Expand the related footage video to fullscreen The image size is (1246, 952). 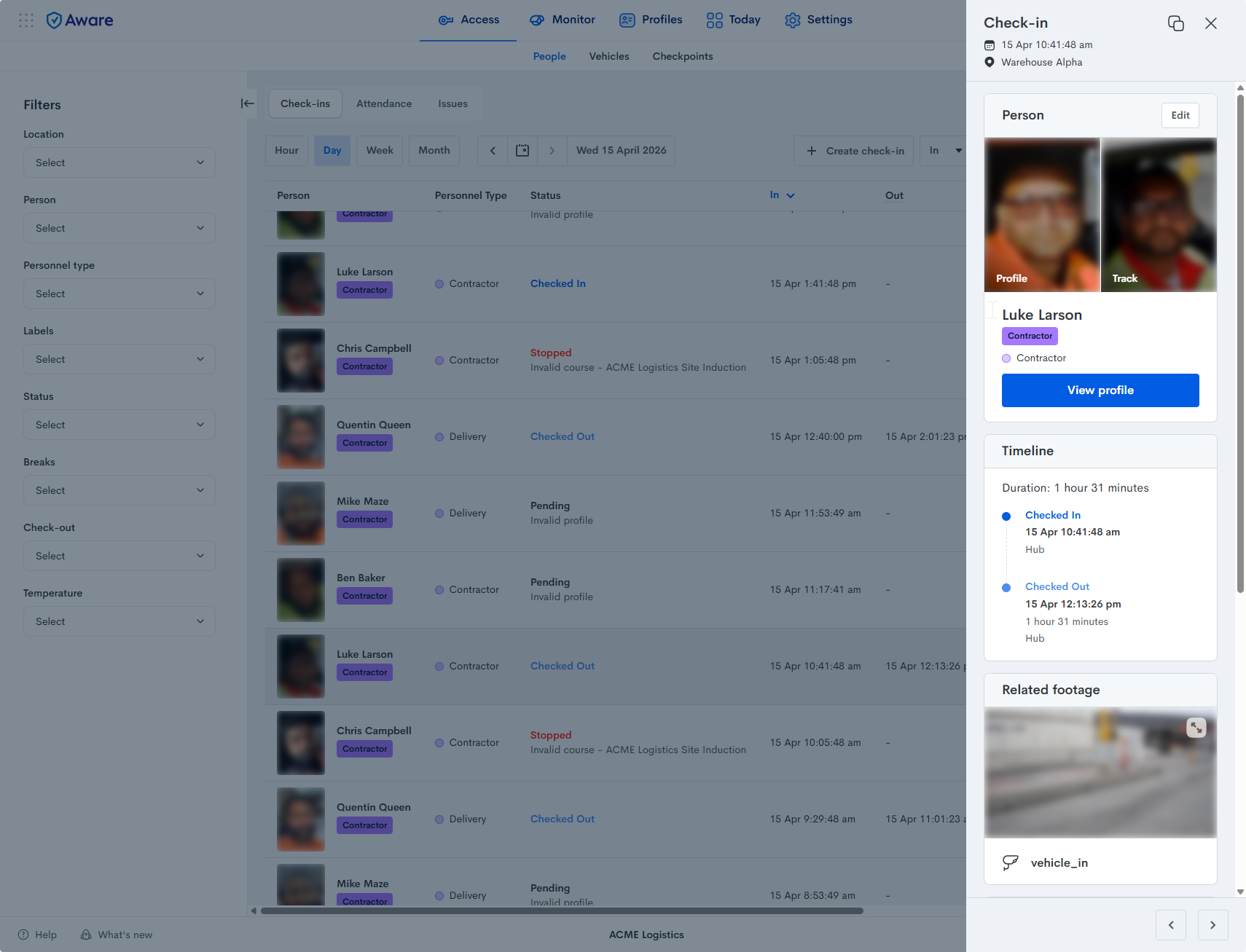click(1196, 728)
